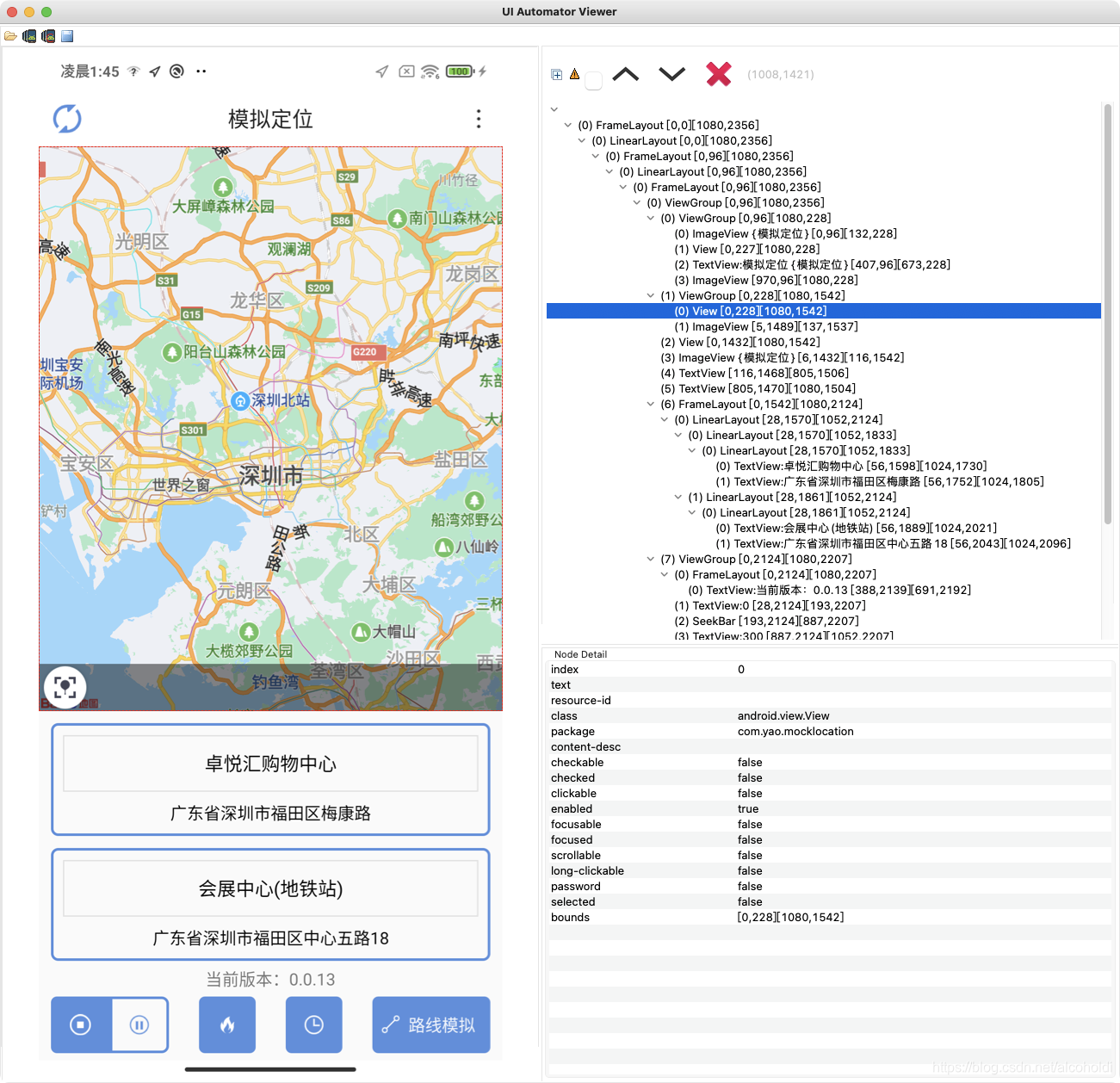The width and height of the screenshot is (1120, 1083).
Task: Click the package value com.yao.mocklocation
Action: [x=795, y=732]
